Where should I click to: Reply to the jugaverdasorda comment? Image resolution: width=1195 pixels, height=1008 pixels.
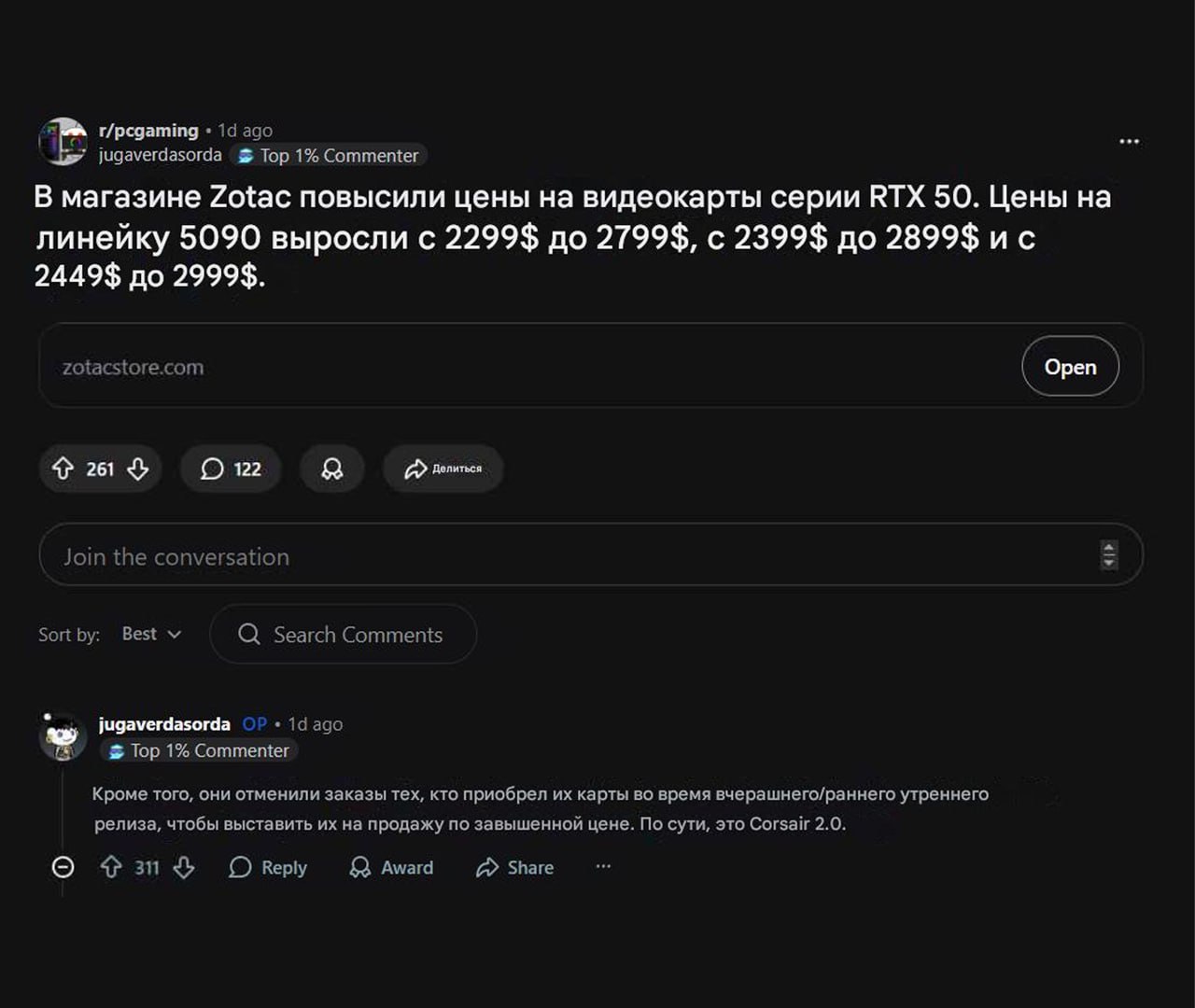pos(268,867)
